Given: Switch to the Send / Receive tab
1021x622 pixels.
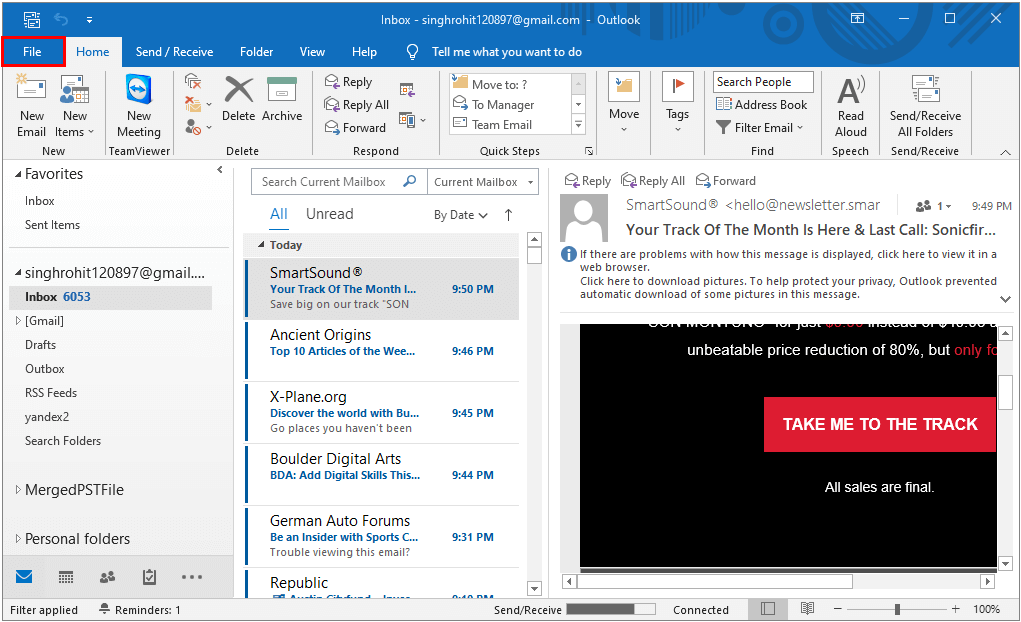Looking at the screenshot, I should [x=174, y=51].
